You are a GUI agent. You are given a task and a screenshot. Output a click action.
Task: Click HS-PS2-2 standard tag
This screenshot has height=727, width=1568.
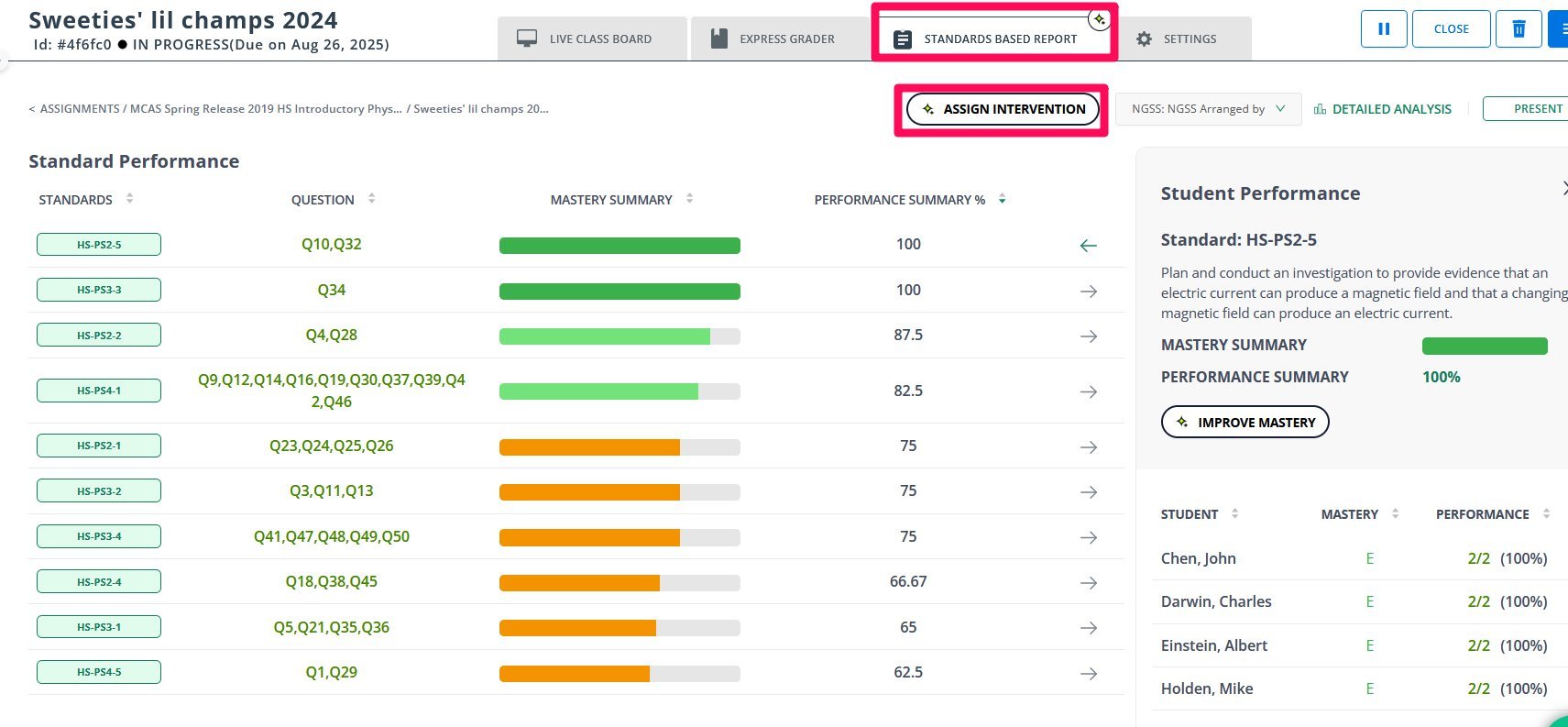tap(99, 336)
